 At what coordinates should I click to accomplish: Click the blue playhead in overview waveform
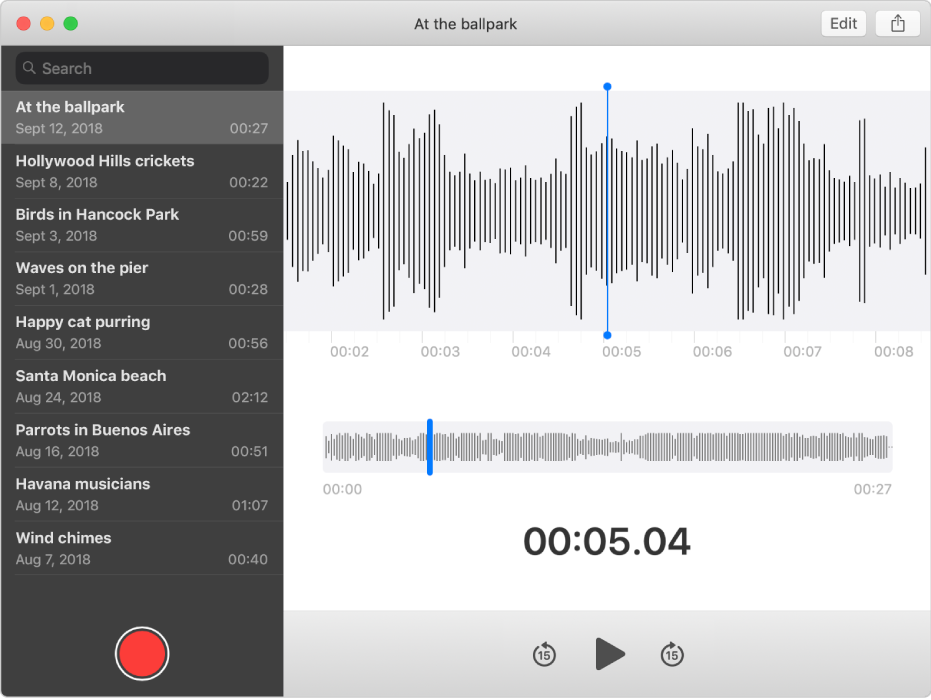click(430, 447)
